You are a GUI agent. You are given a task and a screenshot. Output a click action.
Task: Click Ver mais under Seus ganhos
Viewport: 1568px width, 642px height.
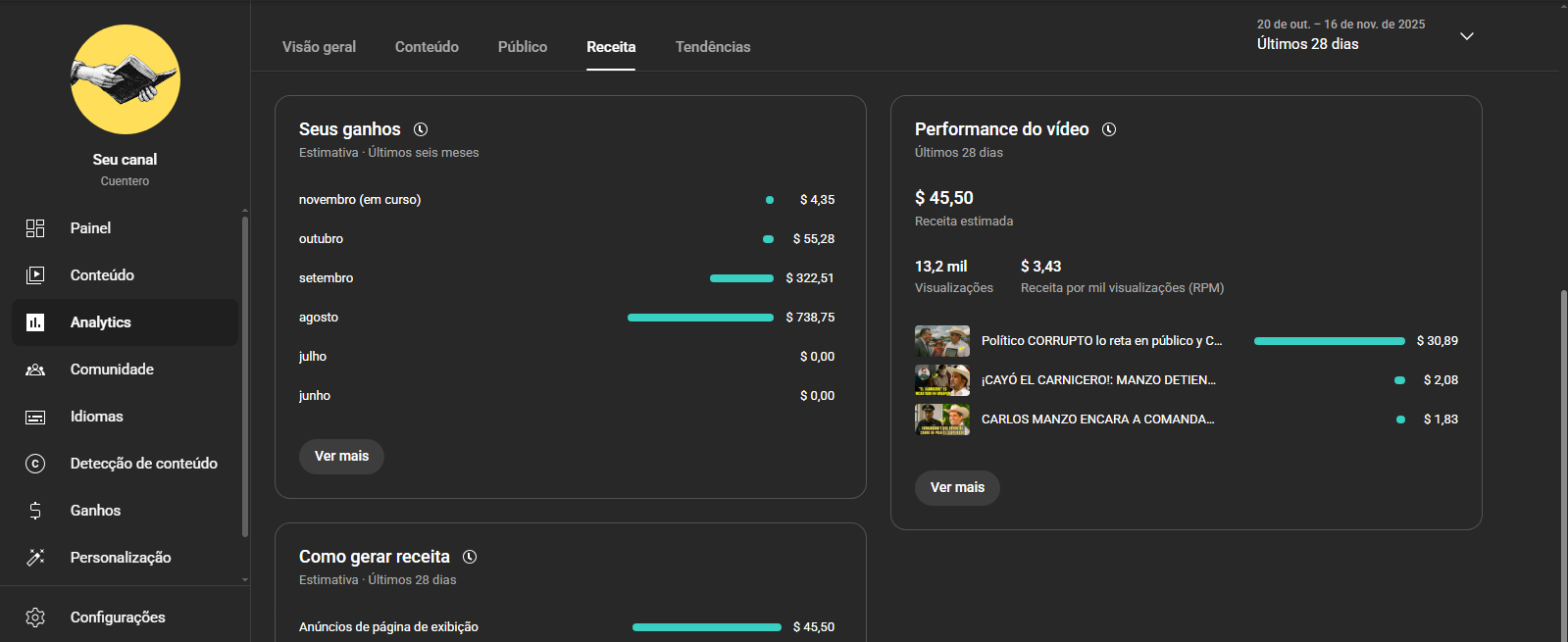point(341,457)
